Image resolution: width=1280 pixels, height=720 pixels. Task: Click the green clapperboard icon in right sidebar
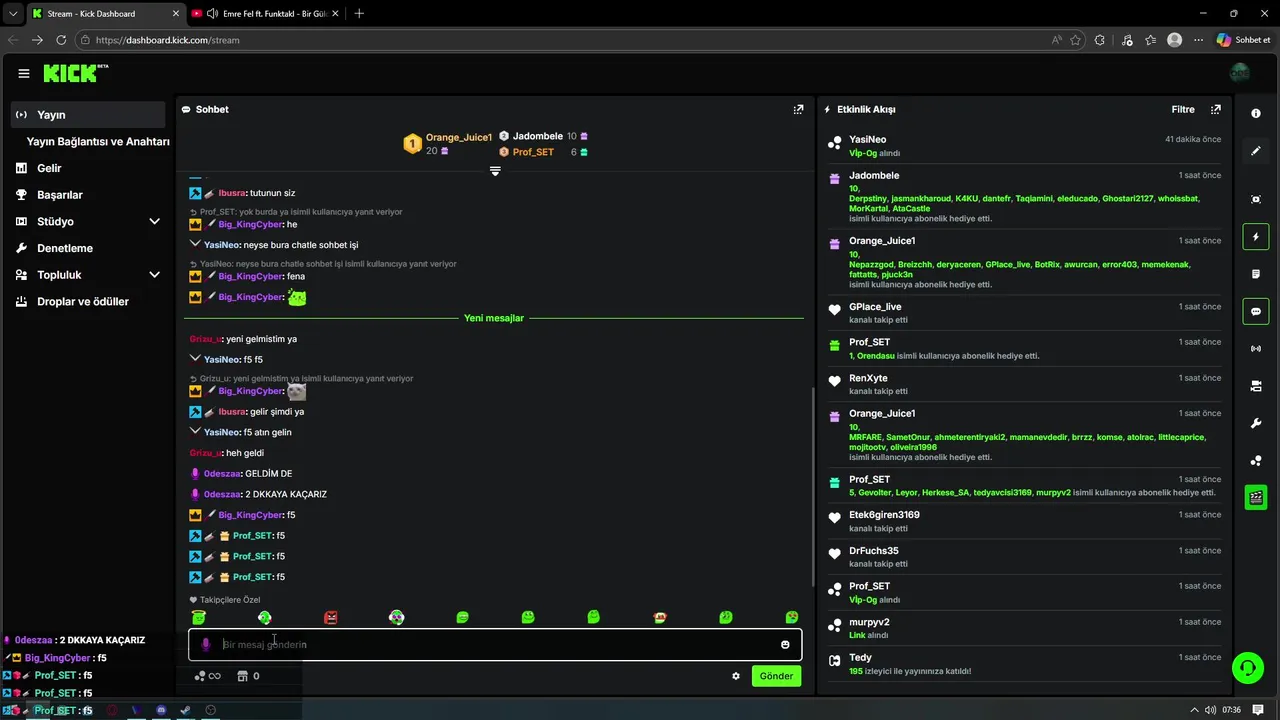(x=1256, y=497)
